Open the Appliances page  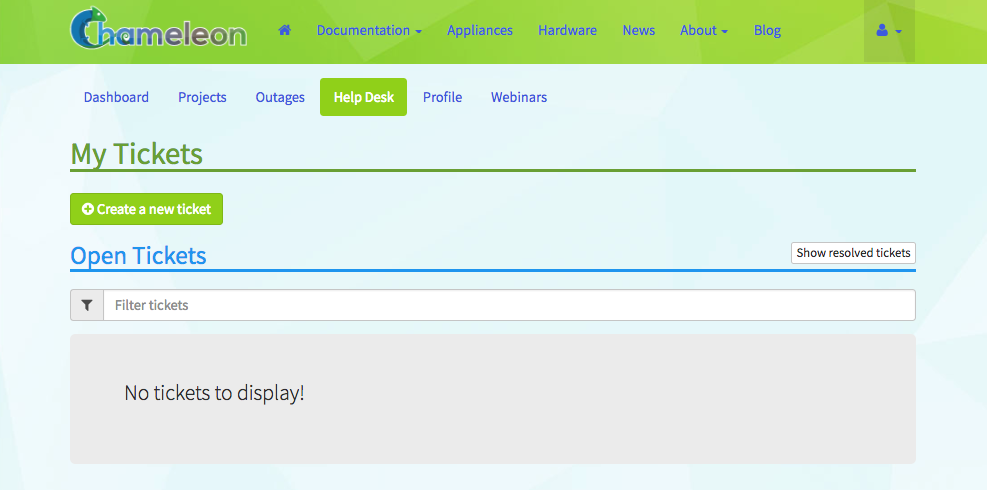[x=480, y=30]
